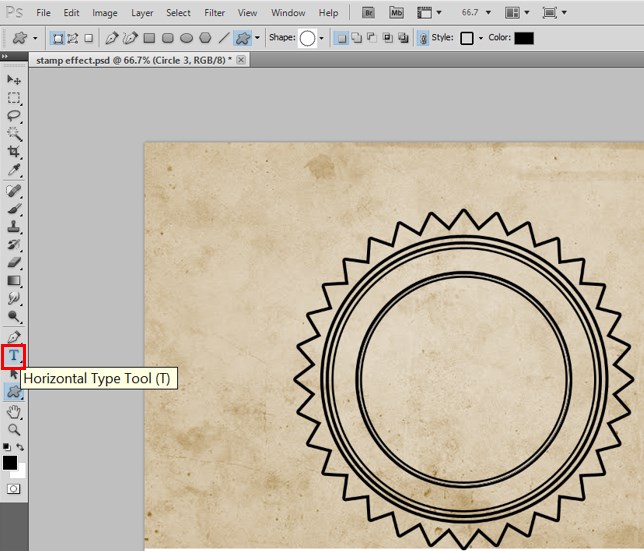Pick the Lasso tool
Image resolution: width=644 pixels, height=551 pixels.
pyautogui.click(x=14, y=116)
